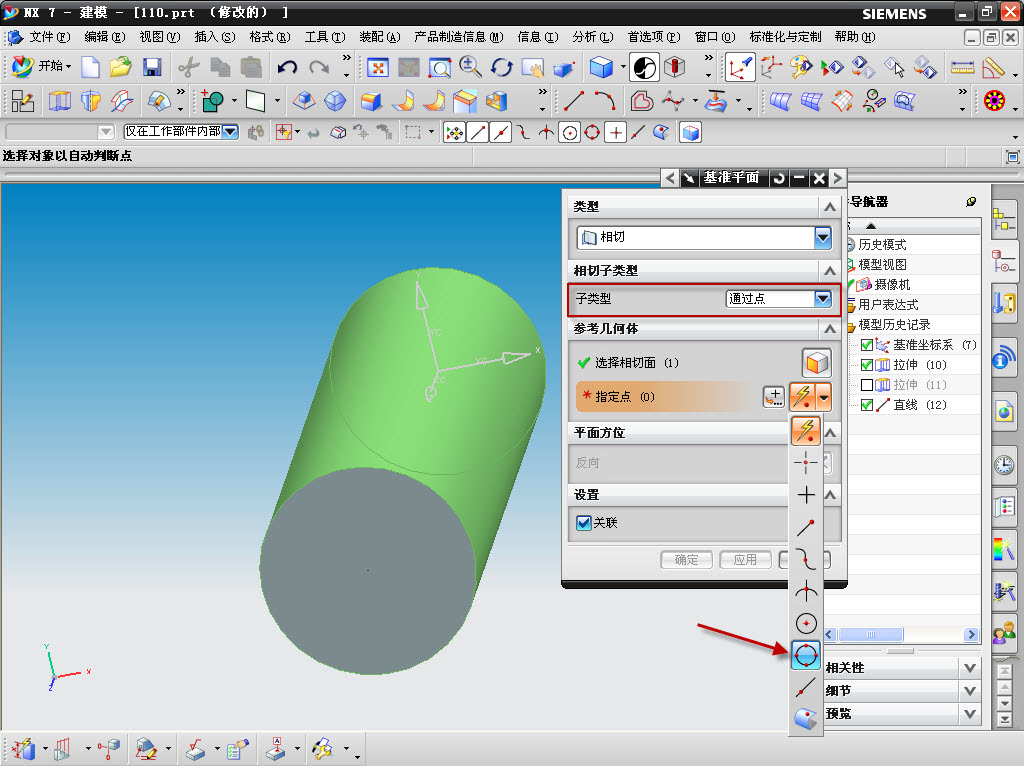
Task: Select the 用户表达式 tree node
Action: [x=888, y=304]
